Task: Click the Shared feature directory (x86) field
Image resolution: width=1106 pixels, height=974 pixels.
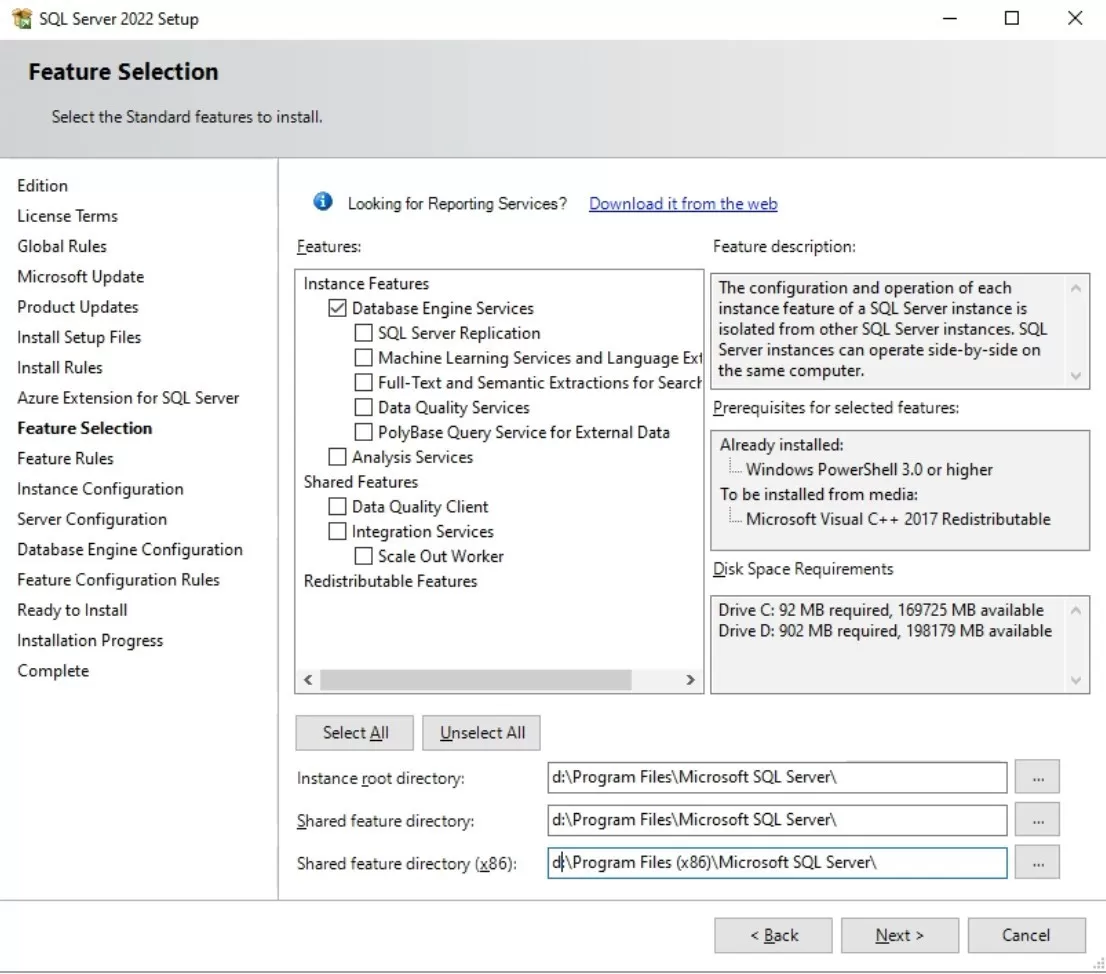Action: coord(777,863)
